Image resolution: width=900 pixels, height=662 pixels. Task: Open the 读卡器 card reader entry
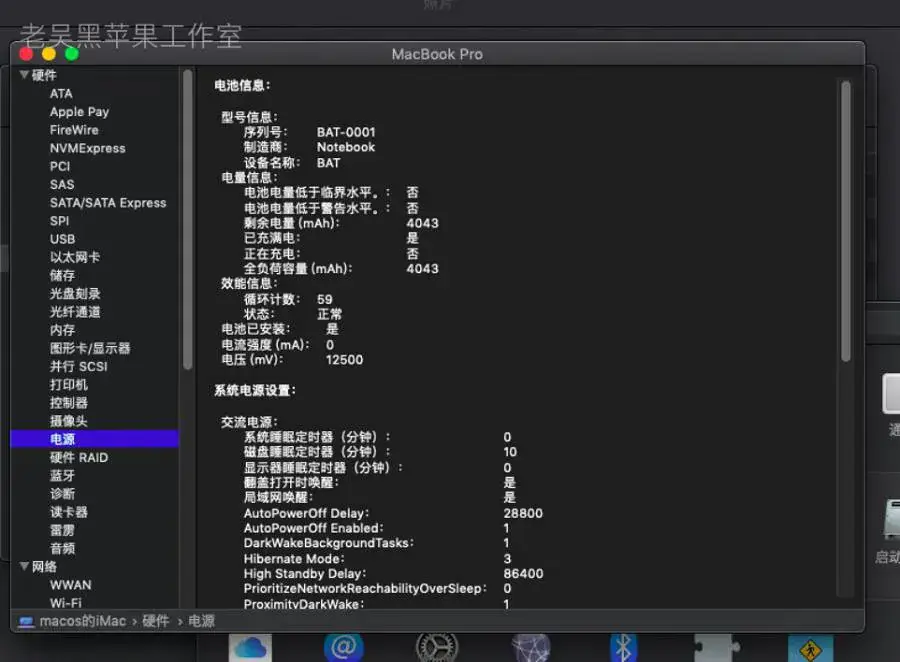pos(68,512)
